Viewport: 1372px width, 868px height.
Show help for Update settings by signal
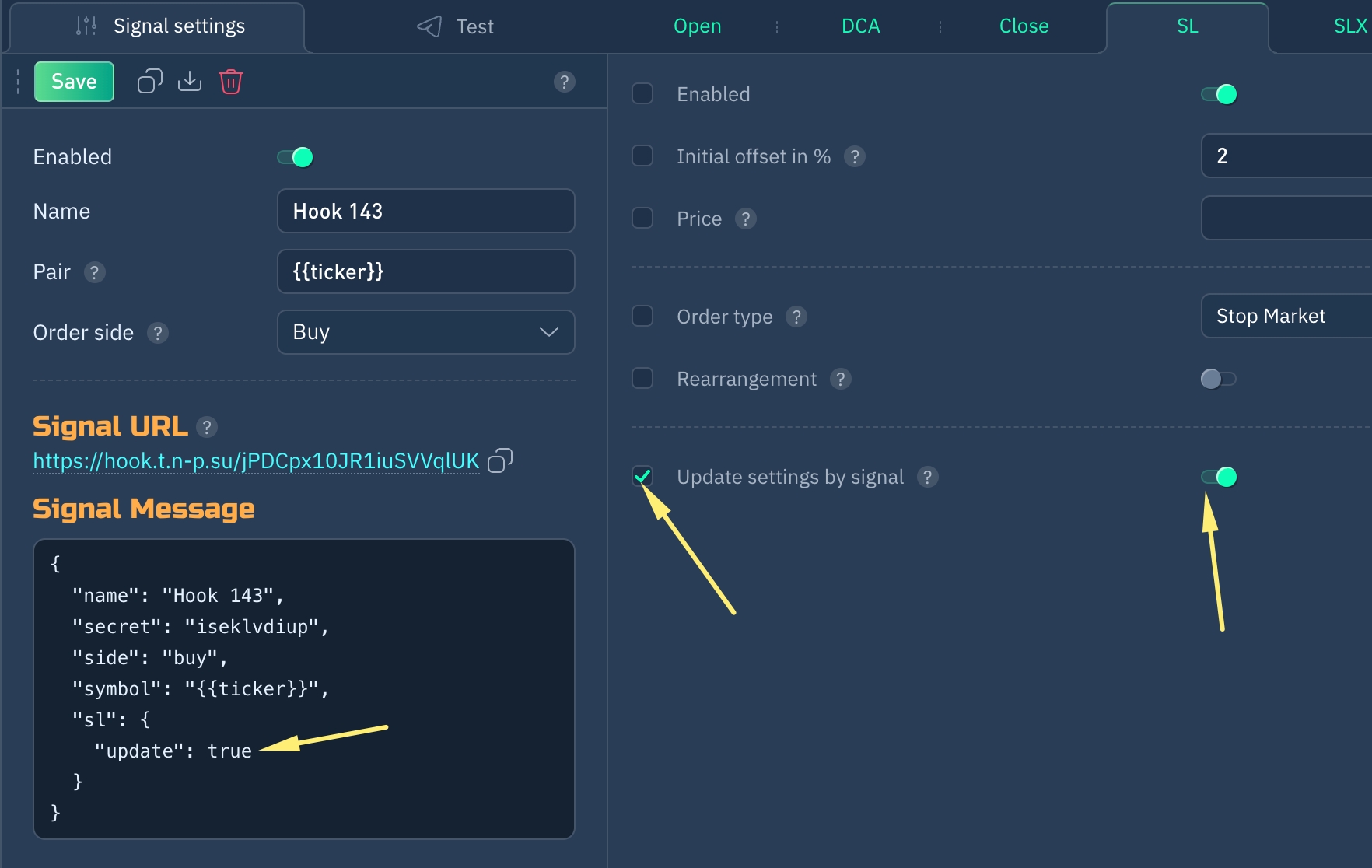927,477
